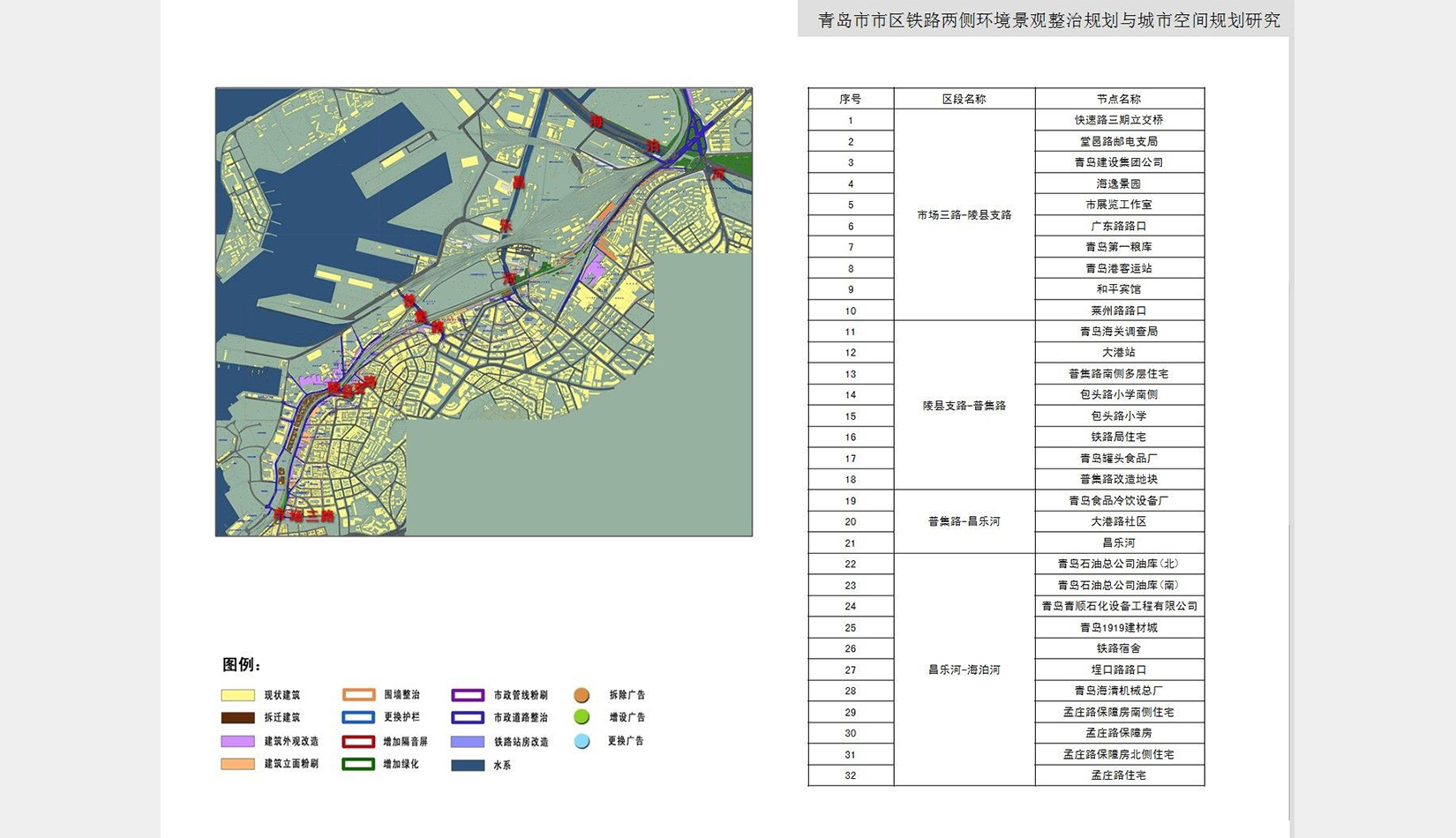Select the violet 建筑外观改造 swatch
Image resolution: width=1456 pixels, height=838 pixels.
point(237,741)
